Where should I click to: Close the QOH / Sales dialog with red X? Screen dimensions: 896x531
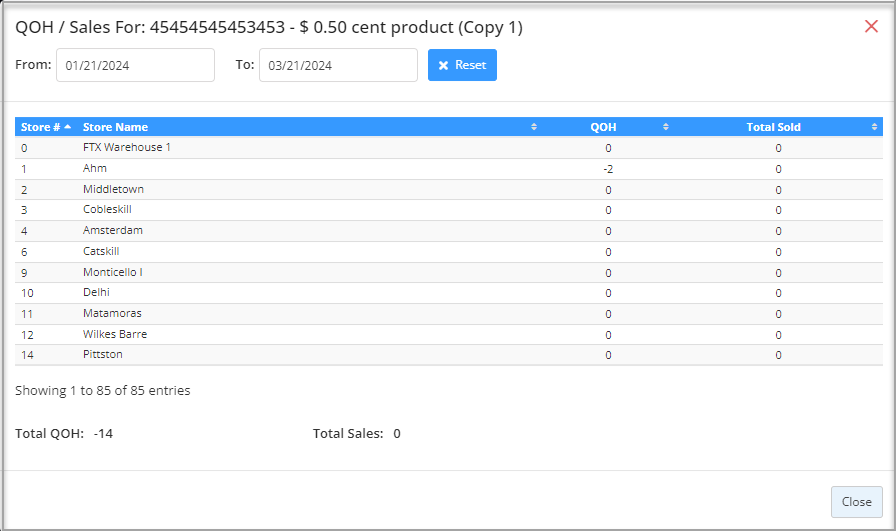[x=871, y=27]
